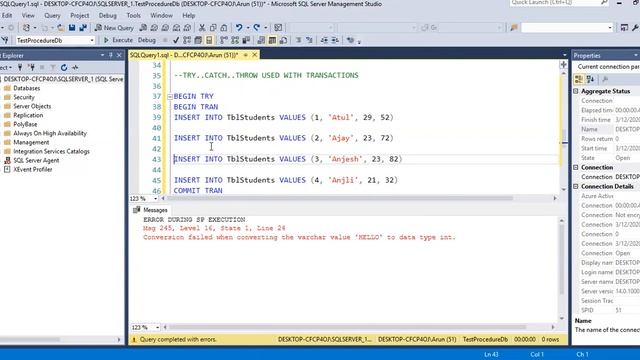The width and height of the screenshot is (640, 360).
Task: Open the Redo history dropdown arrow
Action: (x=265, y=28)
